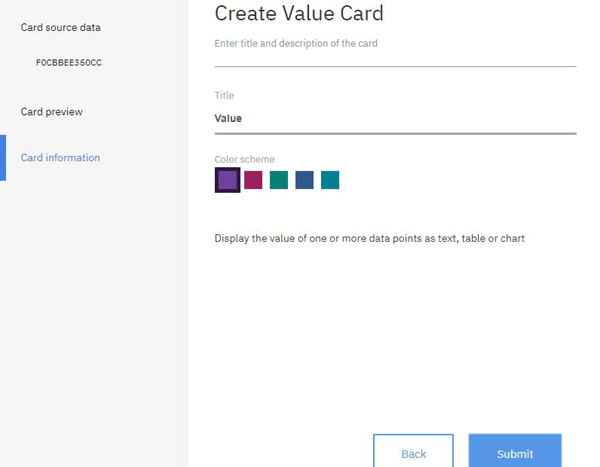Viewport: 600px width, 467px height.
Task: Open the Card source data step
Action: 60,28
